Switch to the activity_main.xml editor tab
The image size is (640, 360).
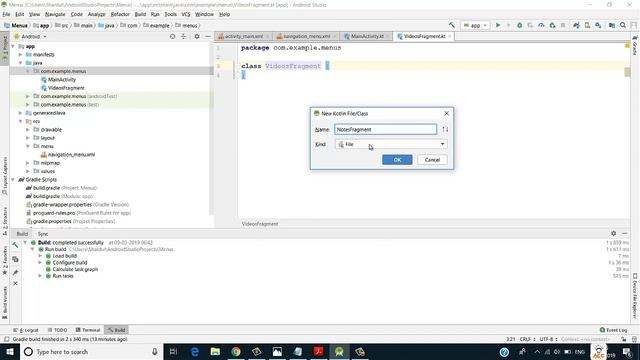pos(244,36)
